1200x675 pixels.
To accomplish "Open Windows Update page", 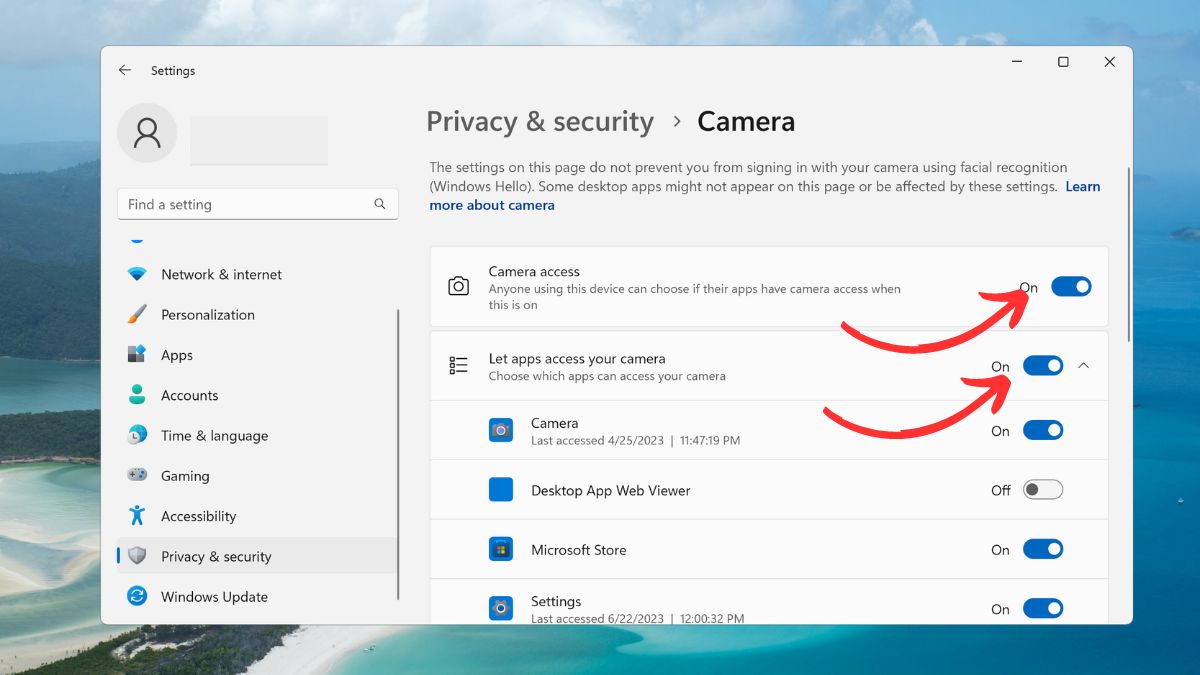I will point(257,596).
